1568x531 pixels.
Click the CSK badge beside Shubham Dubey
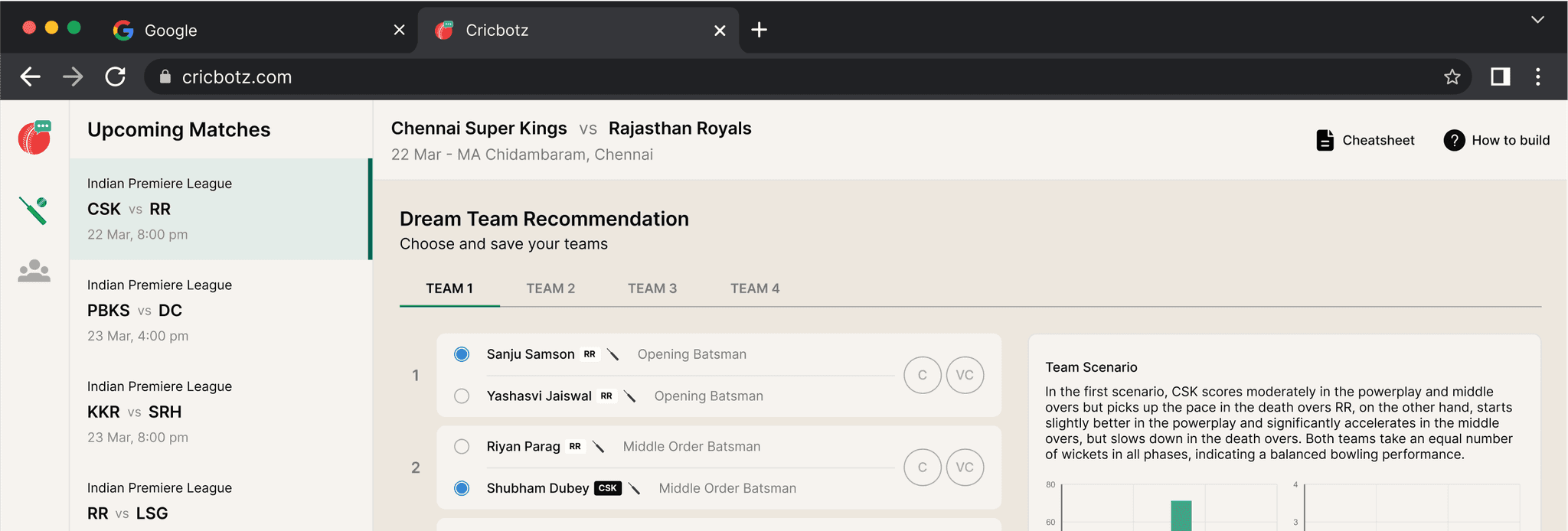coord(608,488)
